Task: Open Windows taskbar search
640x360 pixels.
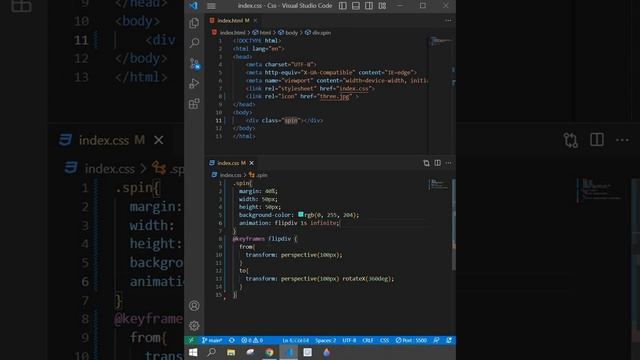Action: tap(212, 352)
